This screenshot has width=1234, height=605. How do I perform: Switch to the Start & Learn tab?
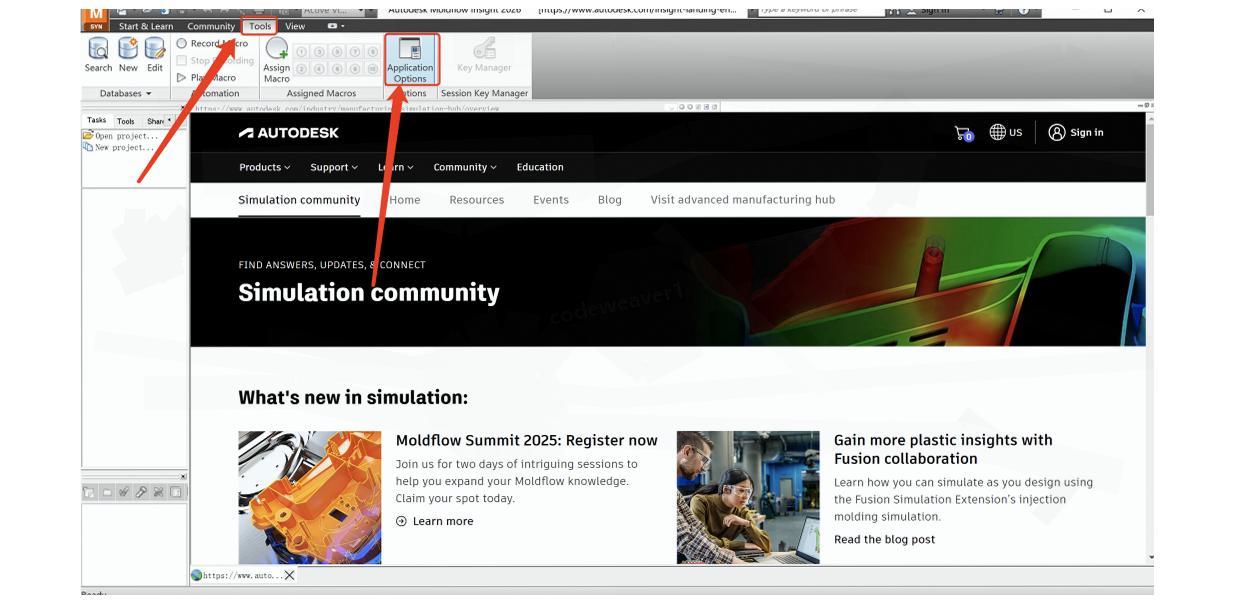[146, 26]
